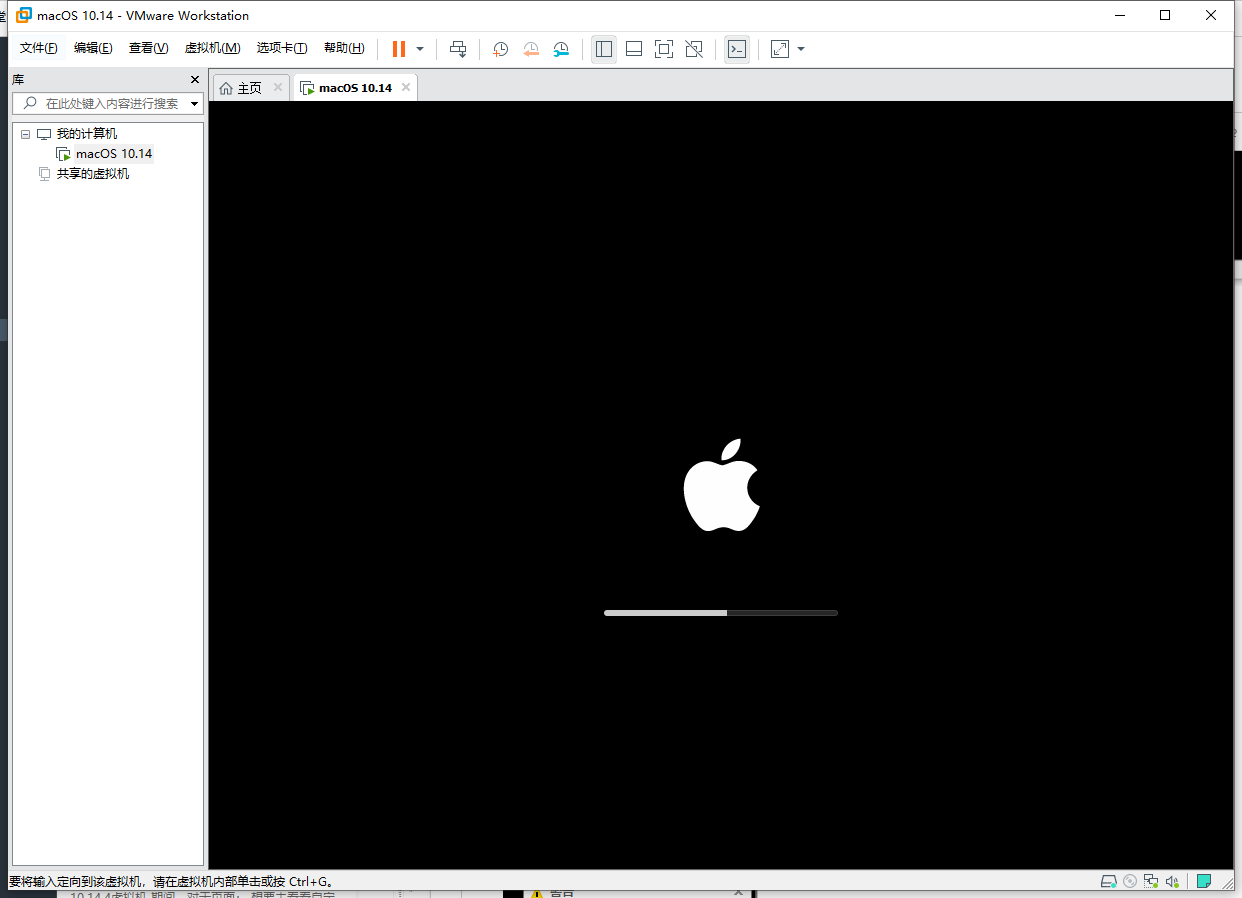Open the 虚拟机(M) menu
1242x898 pixels.
[212, 48]
